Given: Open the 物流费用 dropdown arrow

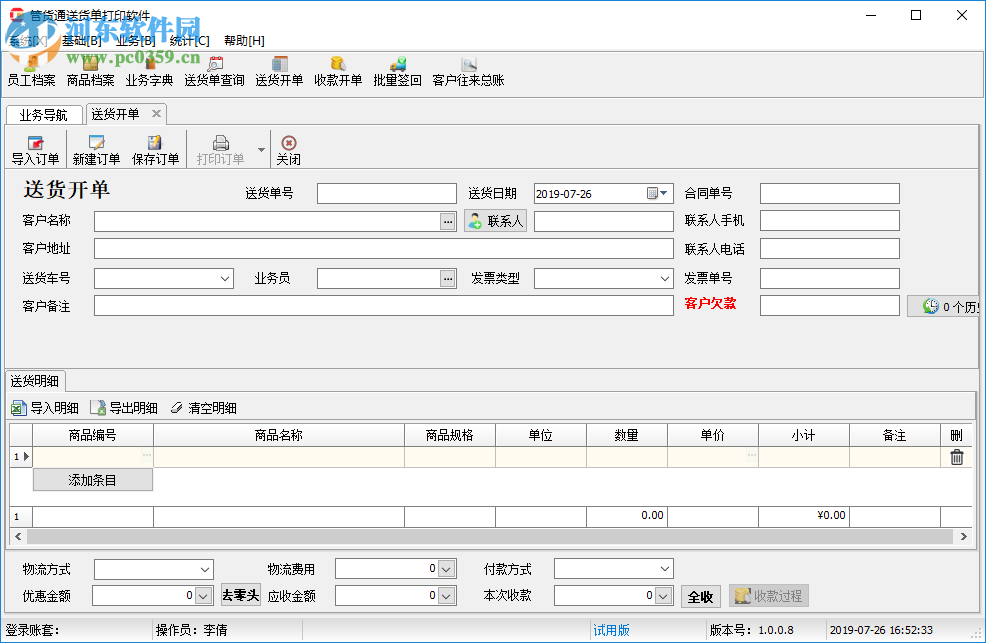Looking at the screenshot, I should pyautogui.click(x=446, y=569).
